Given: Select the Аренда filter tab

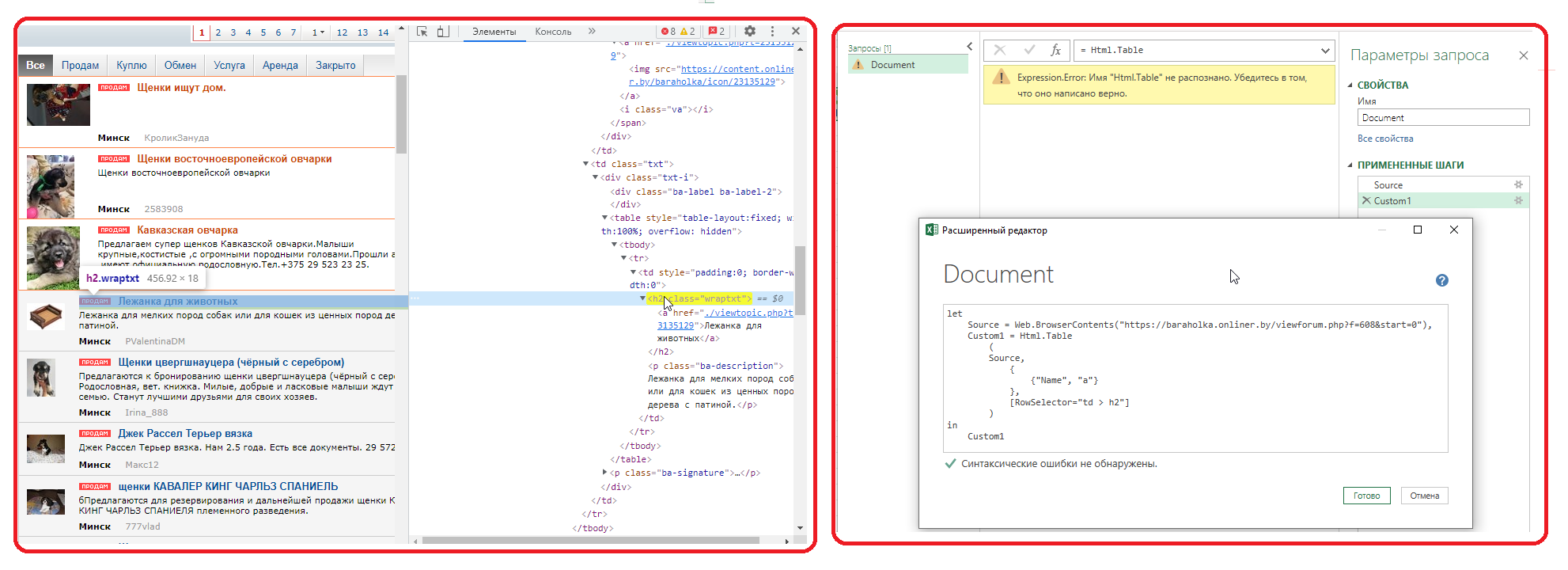Looking at the screenshot, I should point(280,65).
